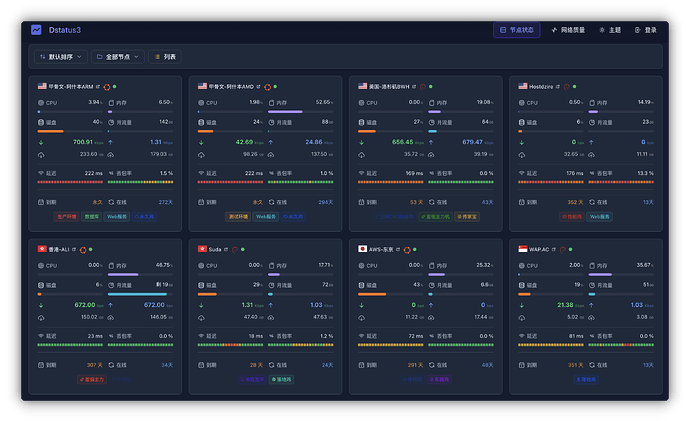Open external link icon beside WAP.AC
This screenshot has height=421, width=690.
pyautogui.click(x=554, y=249)
